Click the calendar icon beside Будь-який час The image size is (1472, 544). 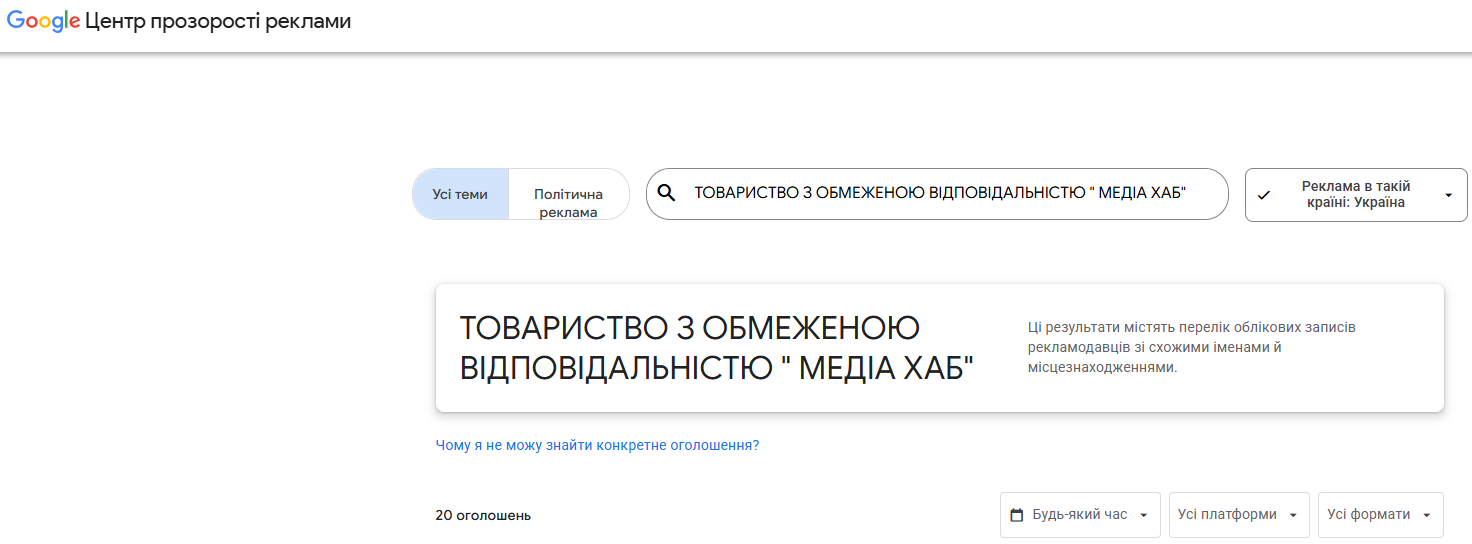tap(1017, 515)
